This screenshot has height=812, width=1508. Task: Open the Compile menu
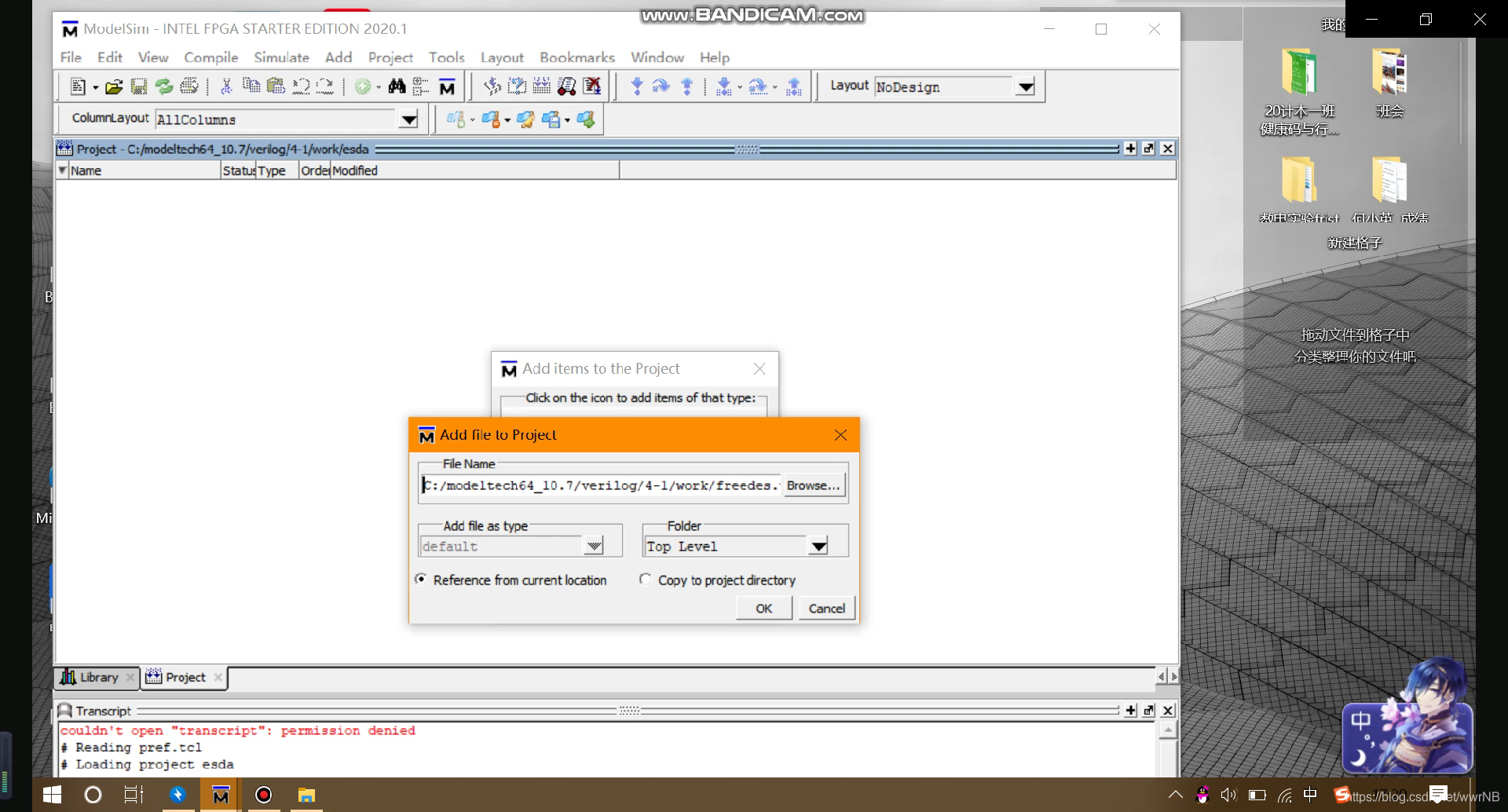click(210, 57)
